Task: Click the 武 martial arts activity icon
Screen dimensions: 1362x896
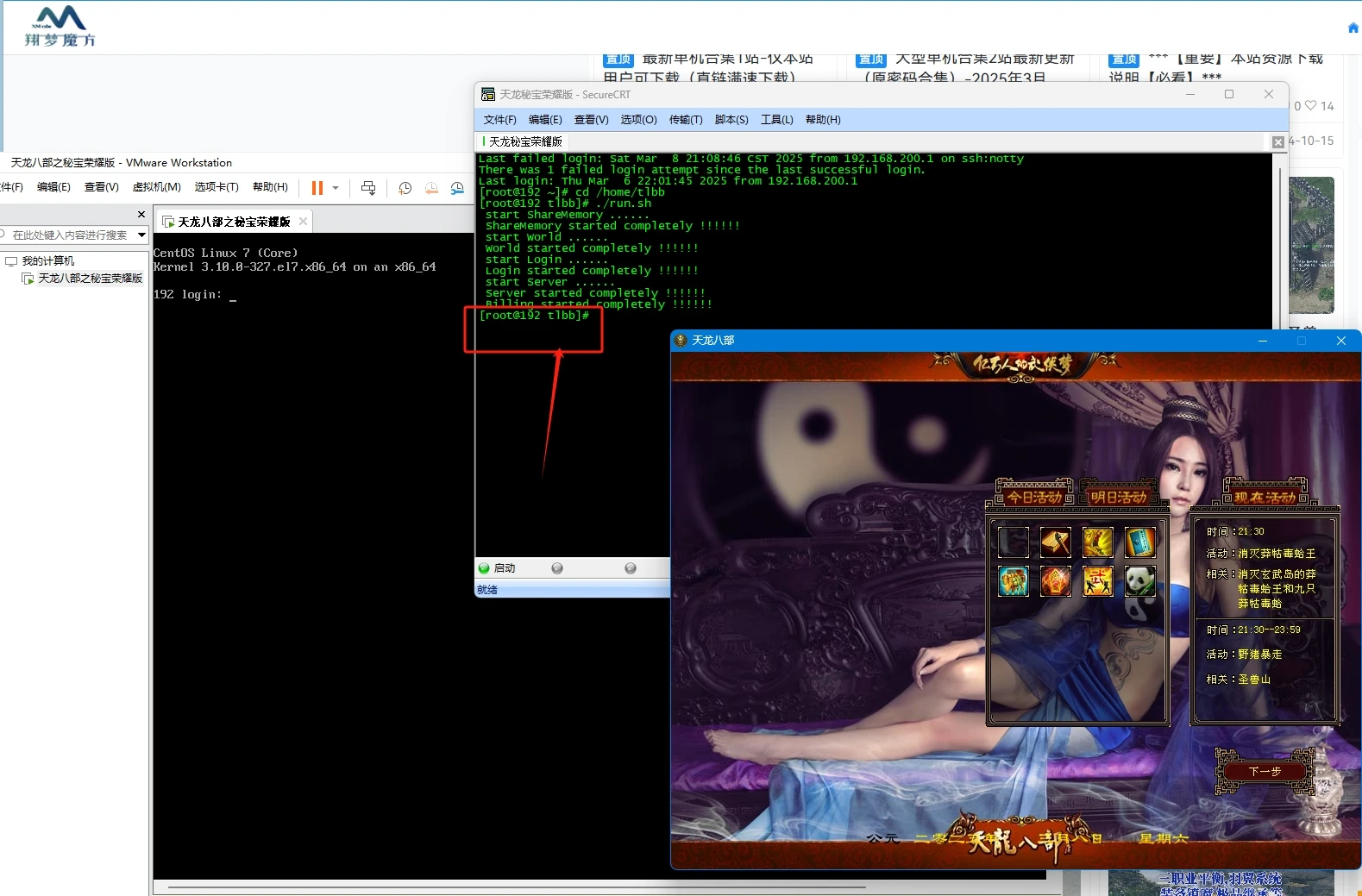Action: click(1098, 581)
